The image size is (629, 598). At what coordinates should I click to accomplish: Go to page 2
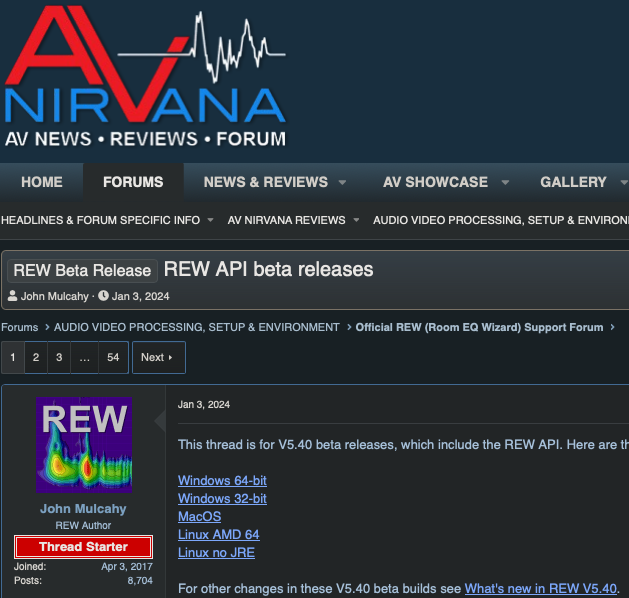pyautogui.click(x=36, y=357)
